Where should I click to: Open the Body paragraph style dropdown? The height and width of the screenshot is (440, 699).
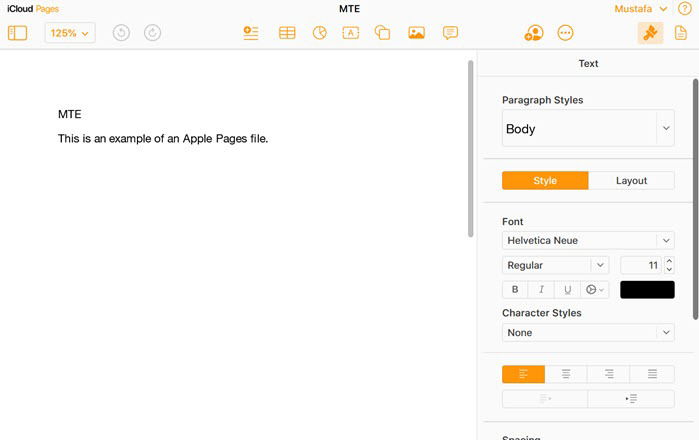pos(588,129)
